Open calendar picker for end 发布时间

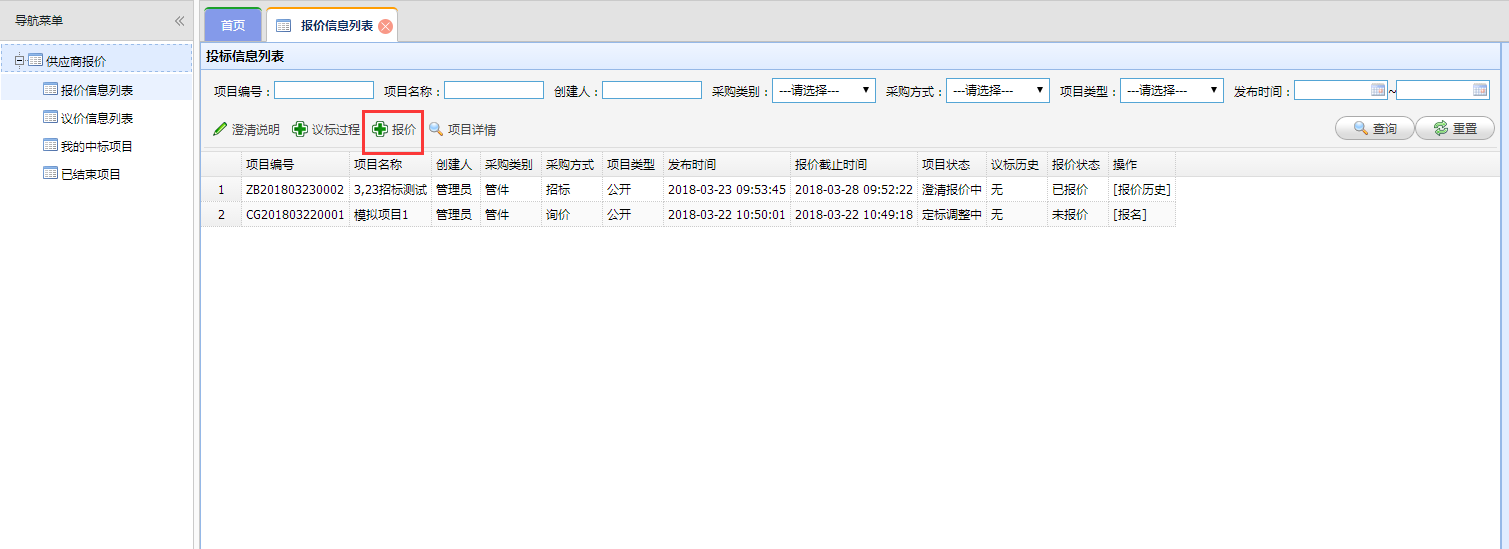click(x=1480, y=90)
